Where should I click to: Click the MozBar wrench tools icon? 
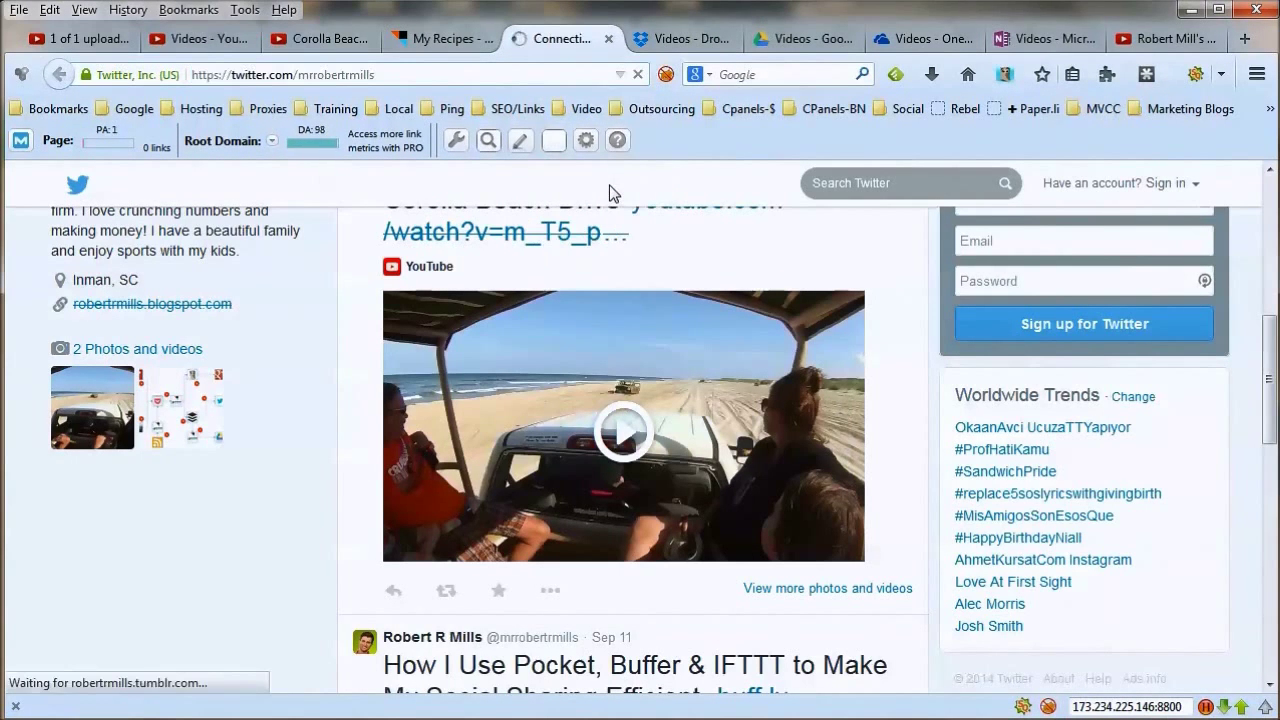pos(456,141)
